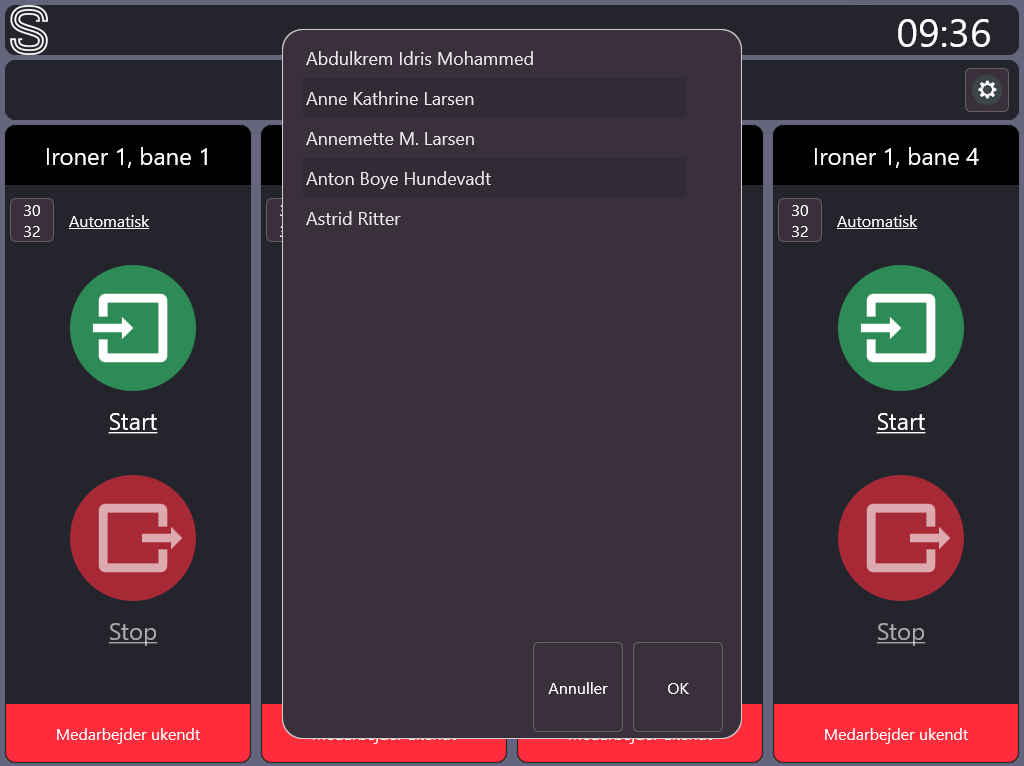This screenshot has width=1024, height=766.
Task: Click the 30/32 counter box in bane 1
Action: 32,221
